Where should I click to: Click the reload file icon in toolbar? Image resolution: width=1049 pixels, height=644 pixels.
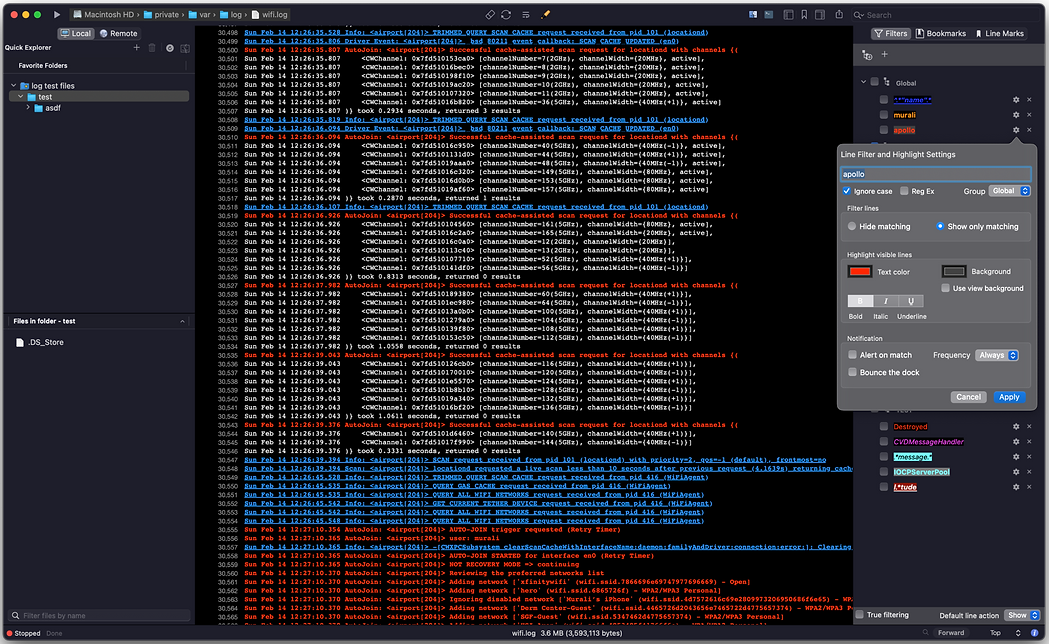pyautogui.click(x=506, y=15)
